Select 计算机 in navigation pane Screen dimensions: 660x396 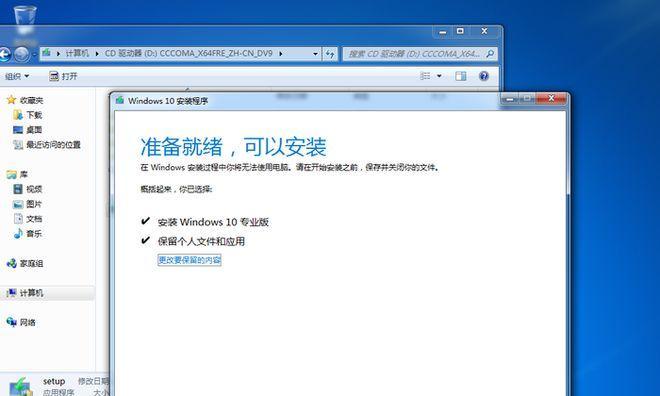tap(32, 293)
